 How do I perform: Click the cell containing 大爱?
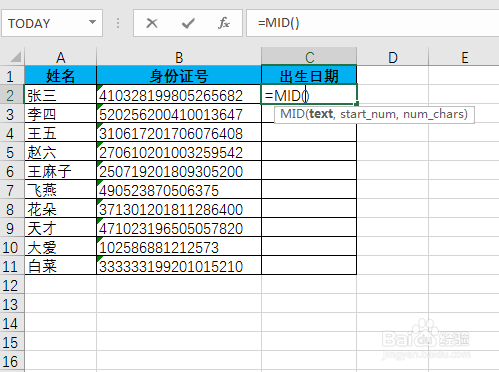click(60, 247)
